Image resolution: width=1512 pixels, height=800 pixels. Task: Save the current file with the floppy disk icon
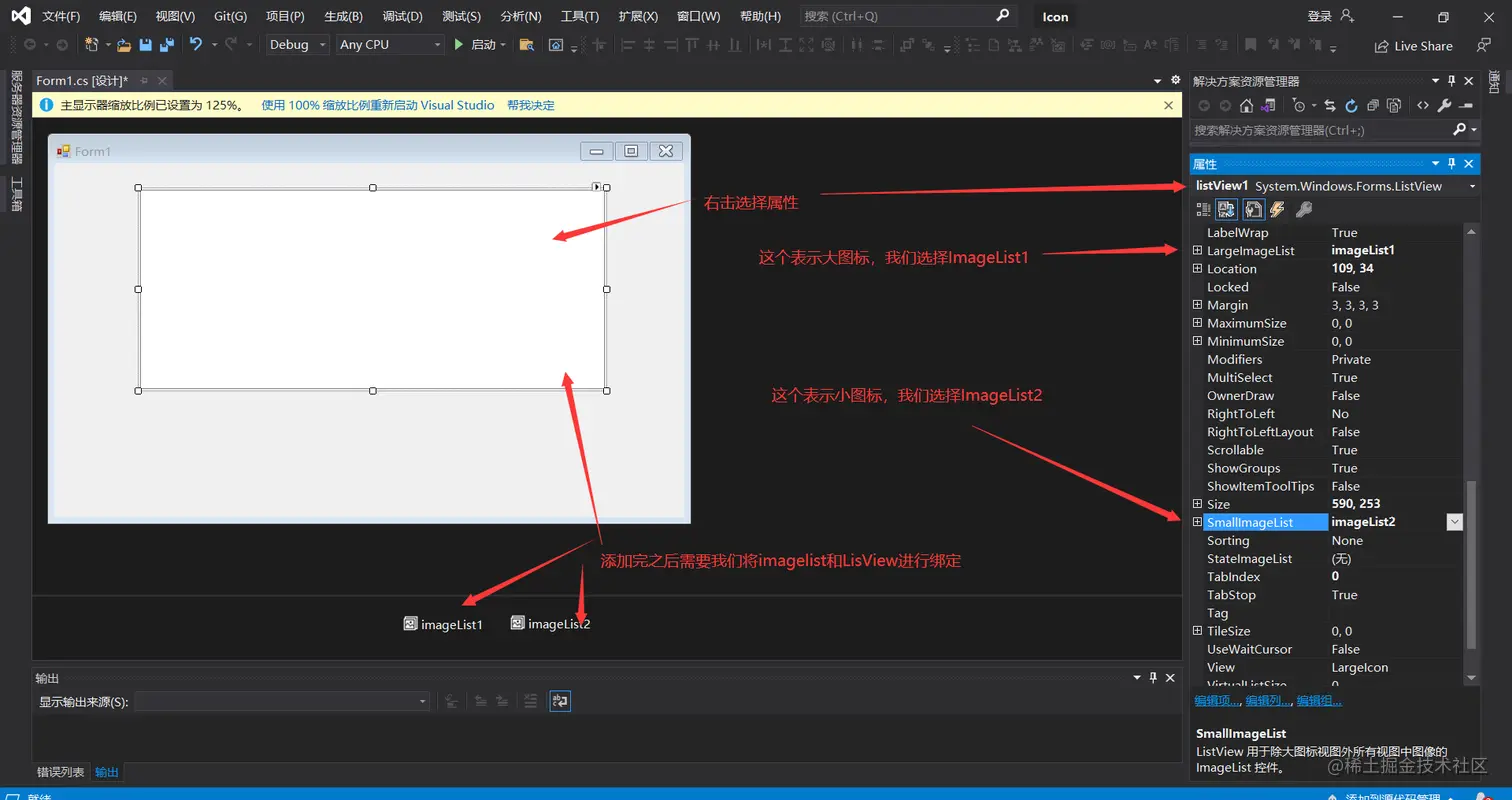[x=146, y=45]
